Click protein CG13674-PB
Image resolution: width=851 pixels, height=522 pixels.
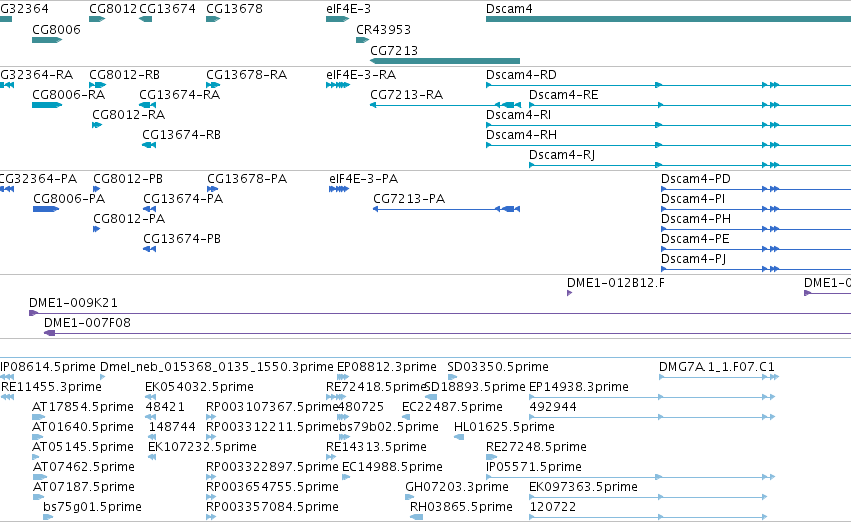[x=150, y=249]
